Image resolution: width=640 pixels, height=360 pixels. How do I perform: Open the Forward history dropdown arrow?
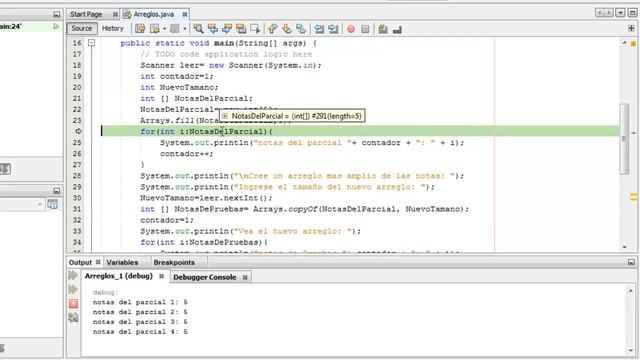click(184, 29)
